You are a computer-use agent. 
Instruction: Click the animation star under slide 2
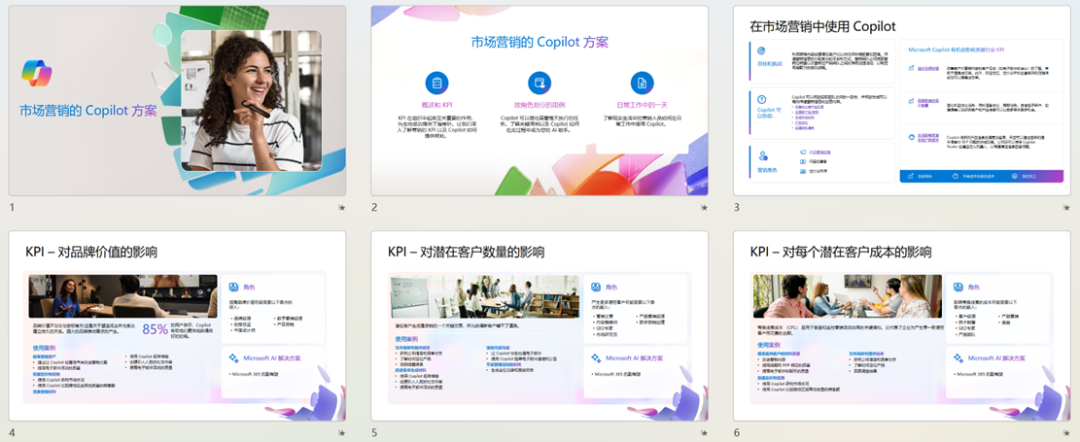pyautogui.click(x=704, y=207)
